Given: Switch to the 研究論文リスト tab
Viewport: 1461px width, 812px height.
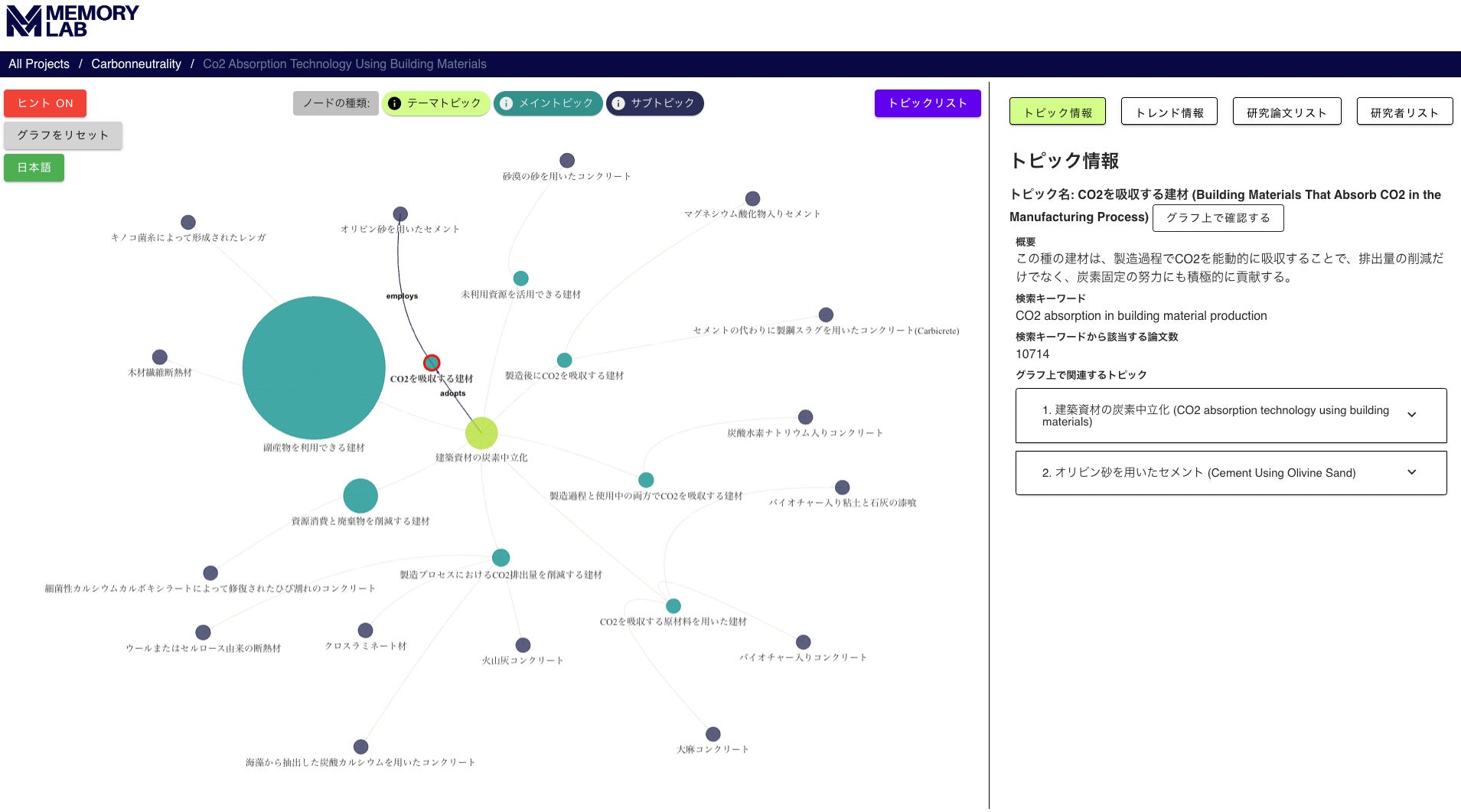Looking at the screenshot, I should coord(1287,113).
